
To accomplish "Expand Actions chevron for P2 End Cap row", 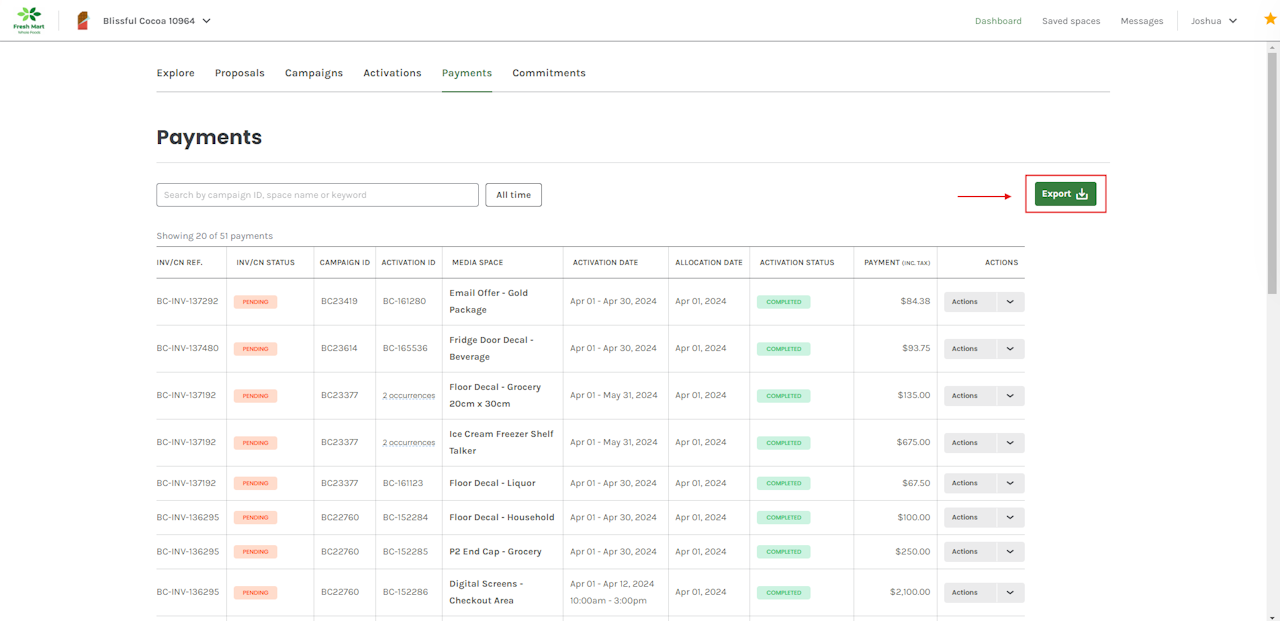I will [x=1010, y=552].
